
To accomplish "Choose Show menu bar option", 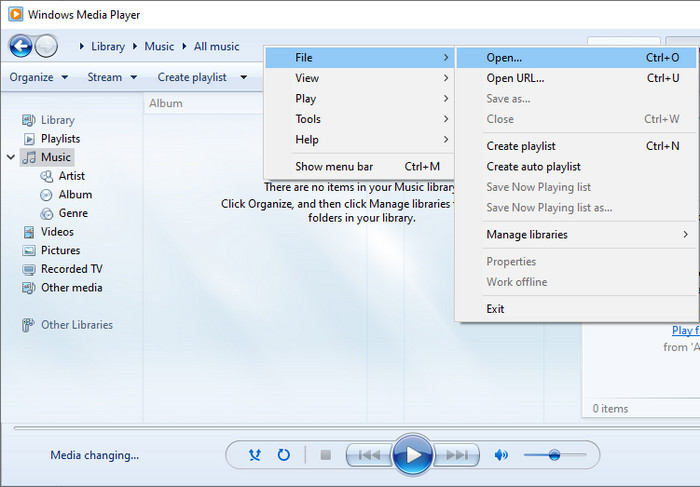I will 360,166.
